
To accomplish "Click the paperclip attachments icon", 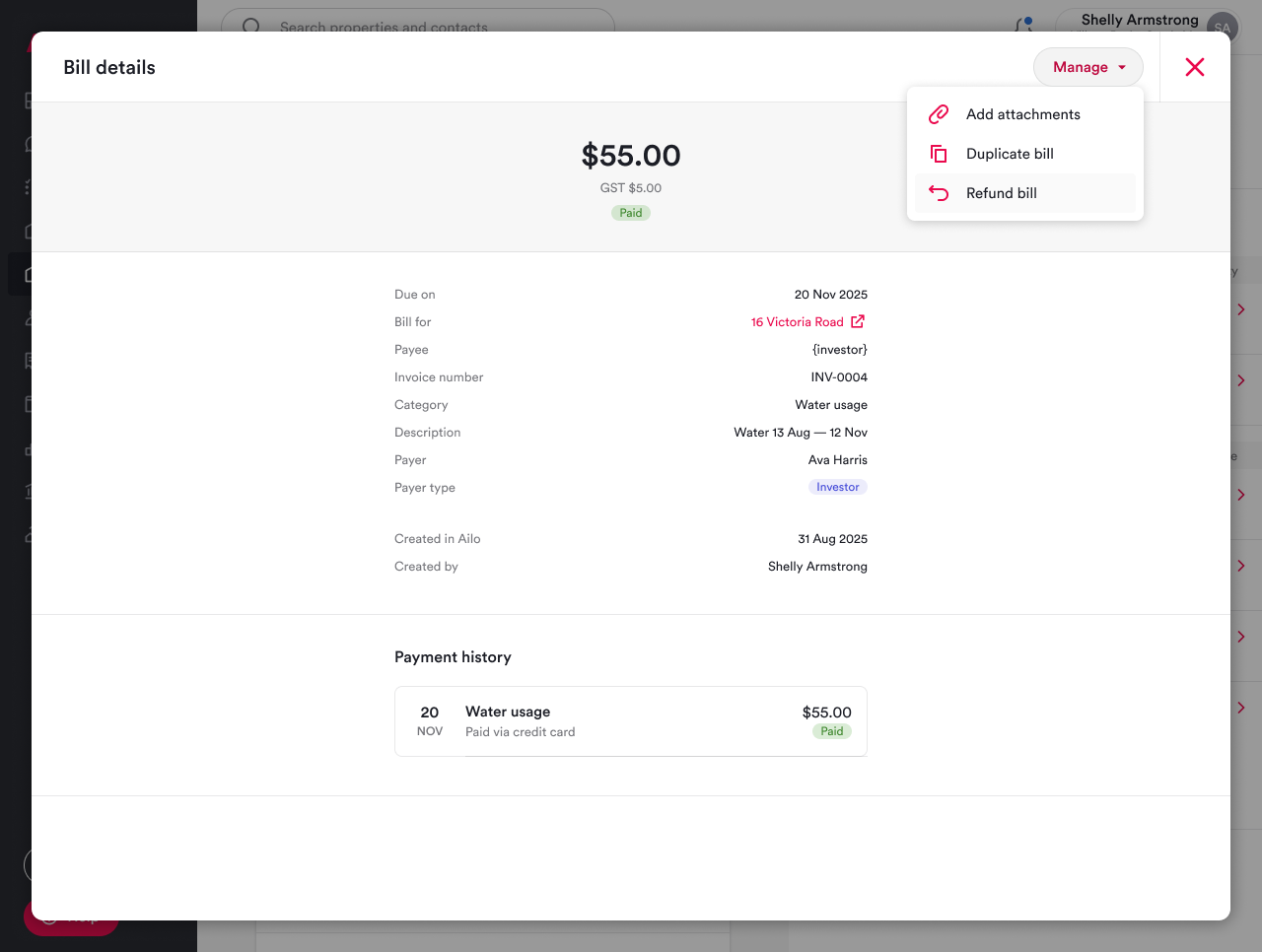I will 939,114.
